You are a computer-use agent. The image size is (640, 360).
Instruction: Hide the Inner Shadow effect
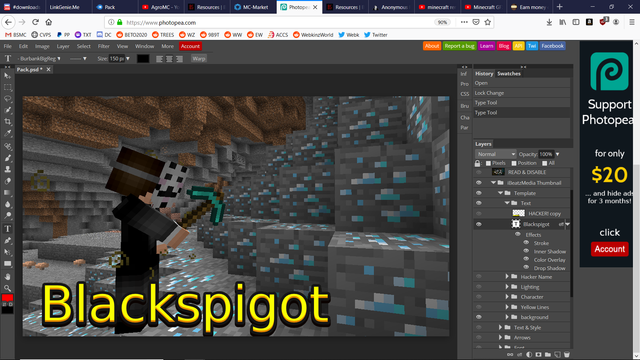pyautogui.click(x=527, y=251)
